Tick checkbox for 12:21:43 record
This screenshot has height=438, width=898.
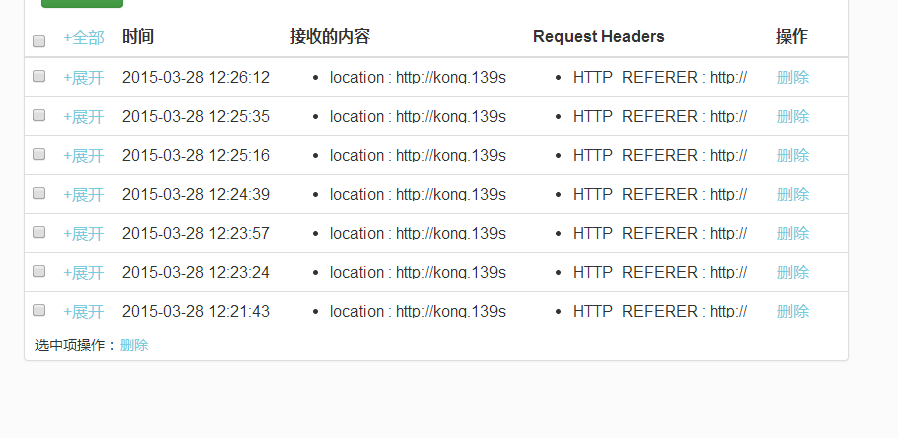pyautogui.click(x=39, y=310)
